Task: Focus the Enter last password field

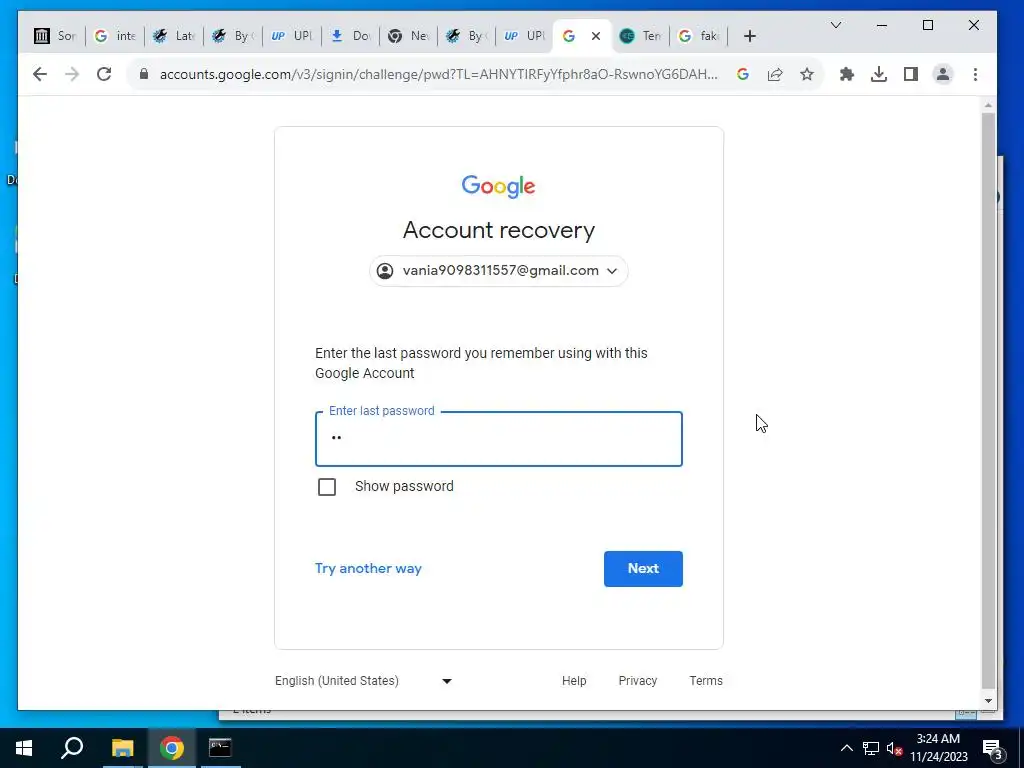Action: [x=498, y=438]
